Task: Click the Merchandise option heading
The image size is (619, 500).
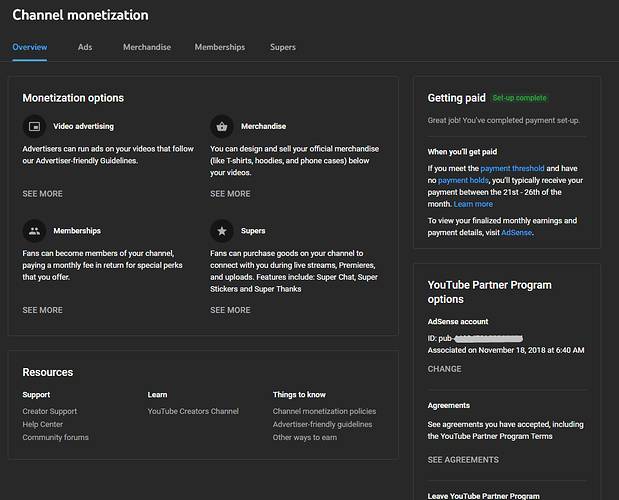Action: (263, 126)
